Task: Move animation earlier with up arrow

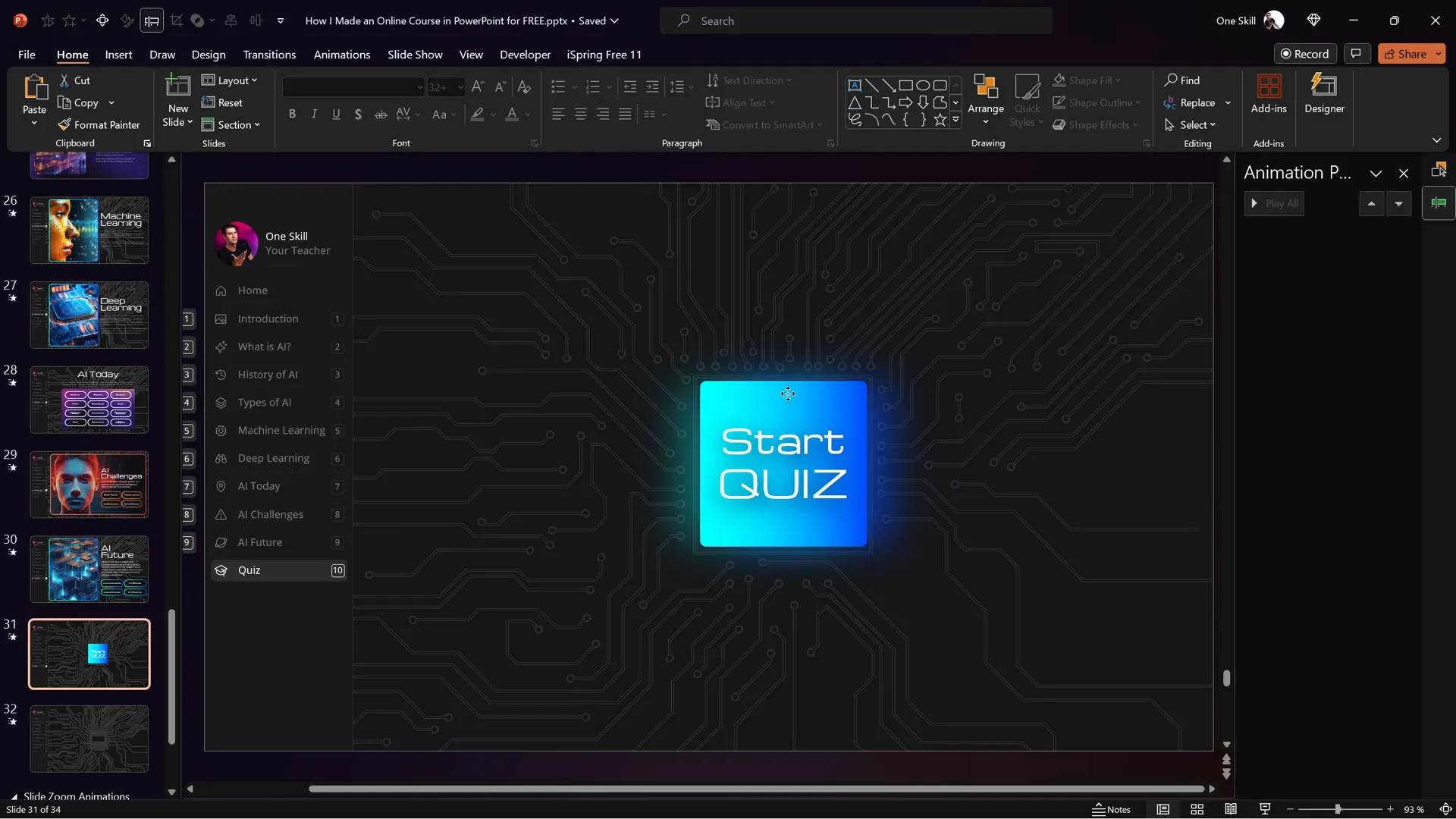Action: (x=1371, y=203)
